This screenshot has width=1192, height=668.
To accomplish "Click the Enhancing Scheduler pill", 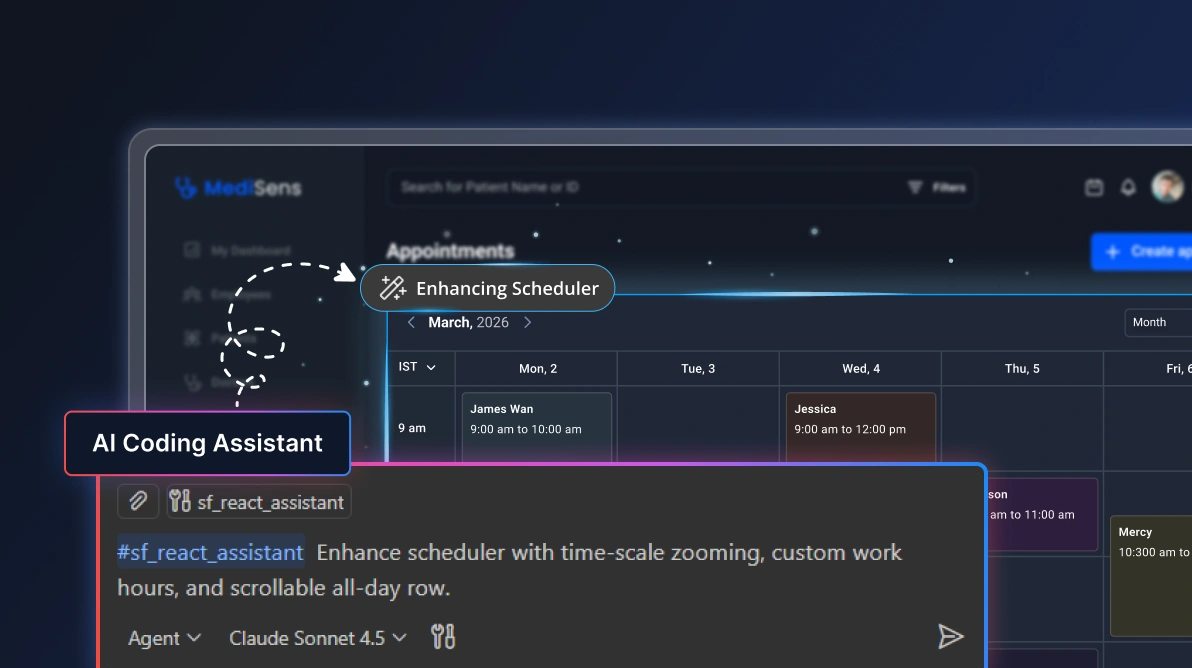I will tap(487, 288).
